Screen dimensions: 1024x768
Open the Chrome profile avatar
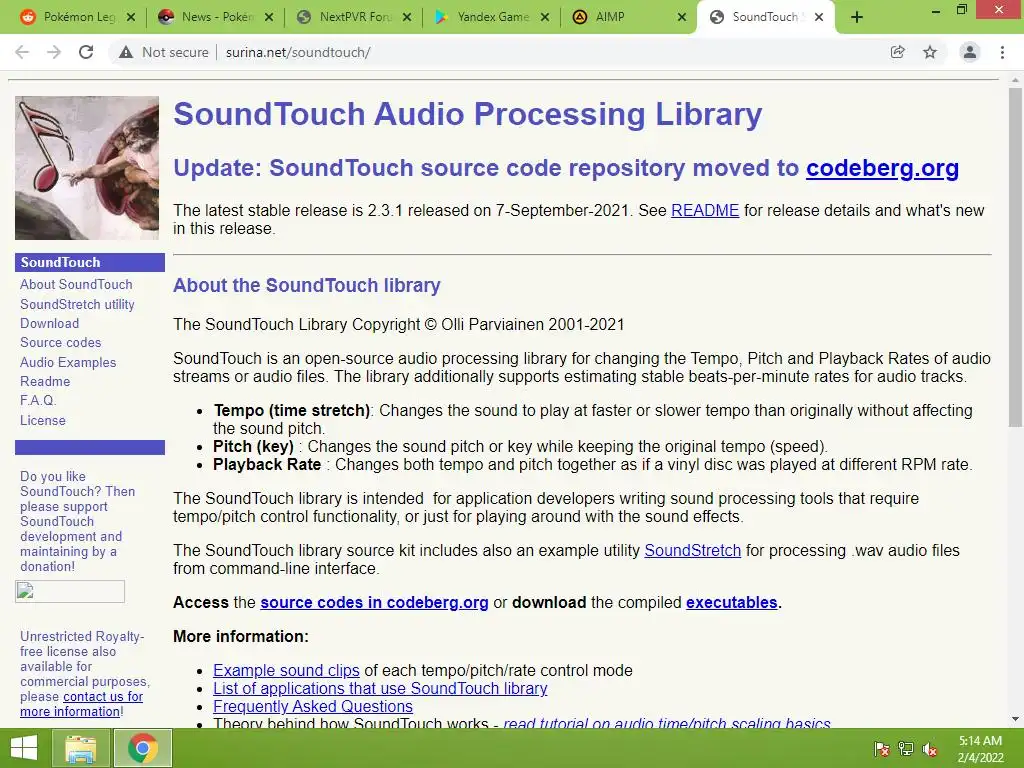point(970,52)
